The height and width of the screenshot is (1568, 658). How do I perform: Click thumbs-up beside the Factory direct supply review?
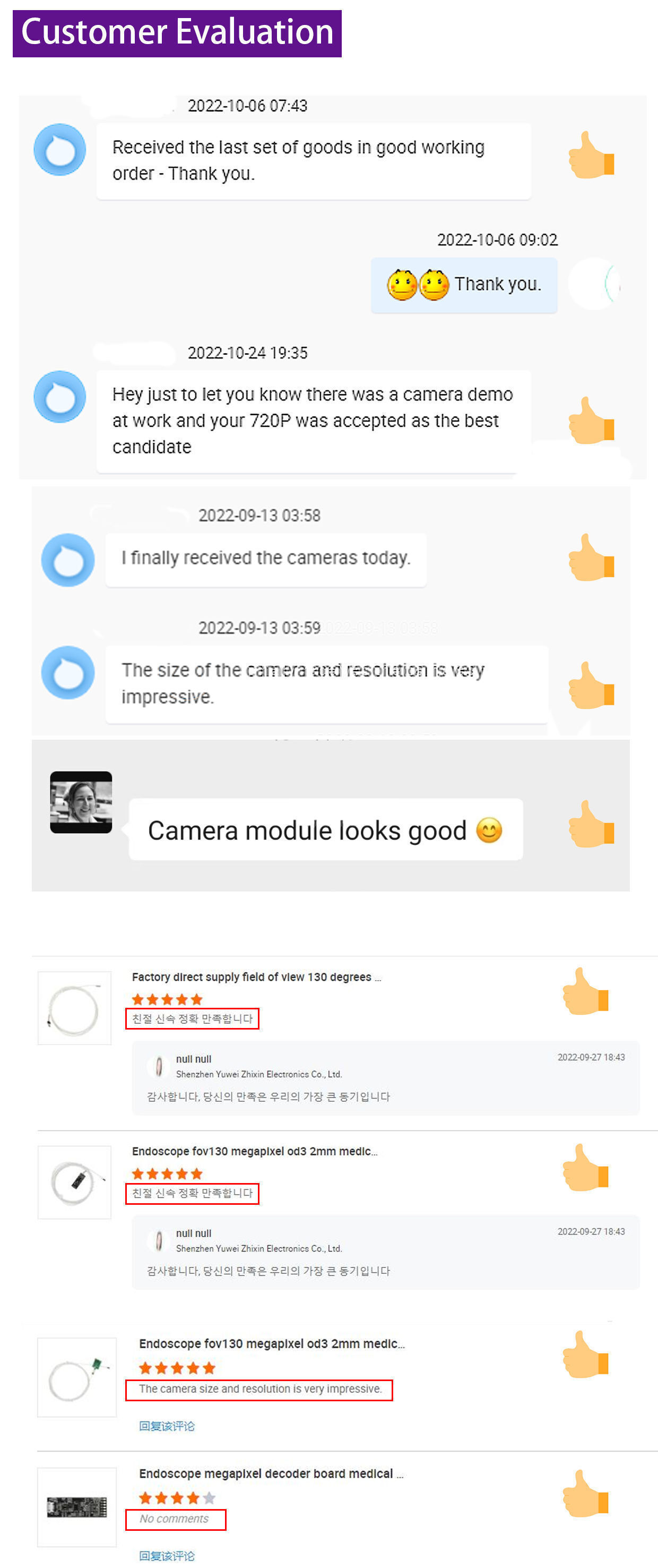tap(585, 991)
